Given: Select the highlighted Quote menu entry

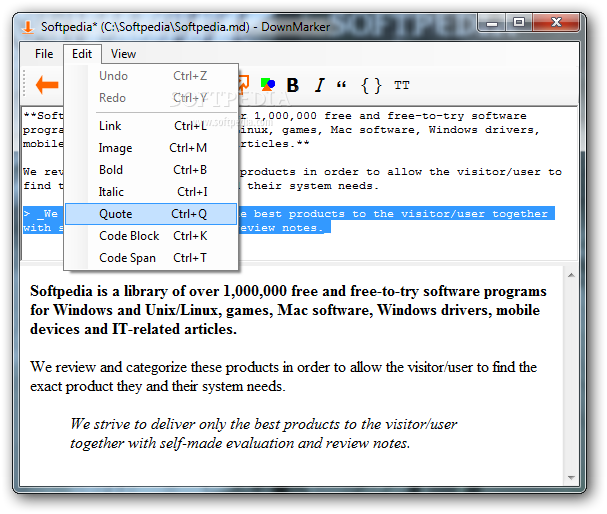Looking at the screenshot, I should [151, 214].
